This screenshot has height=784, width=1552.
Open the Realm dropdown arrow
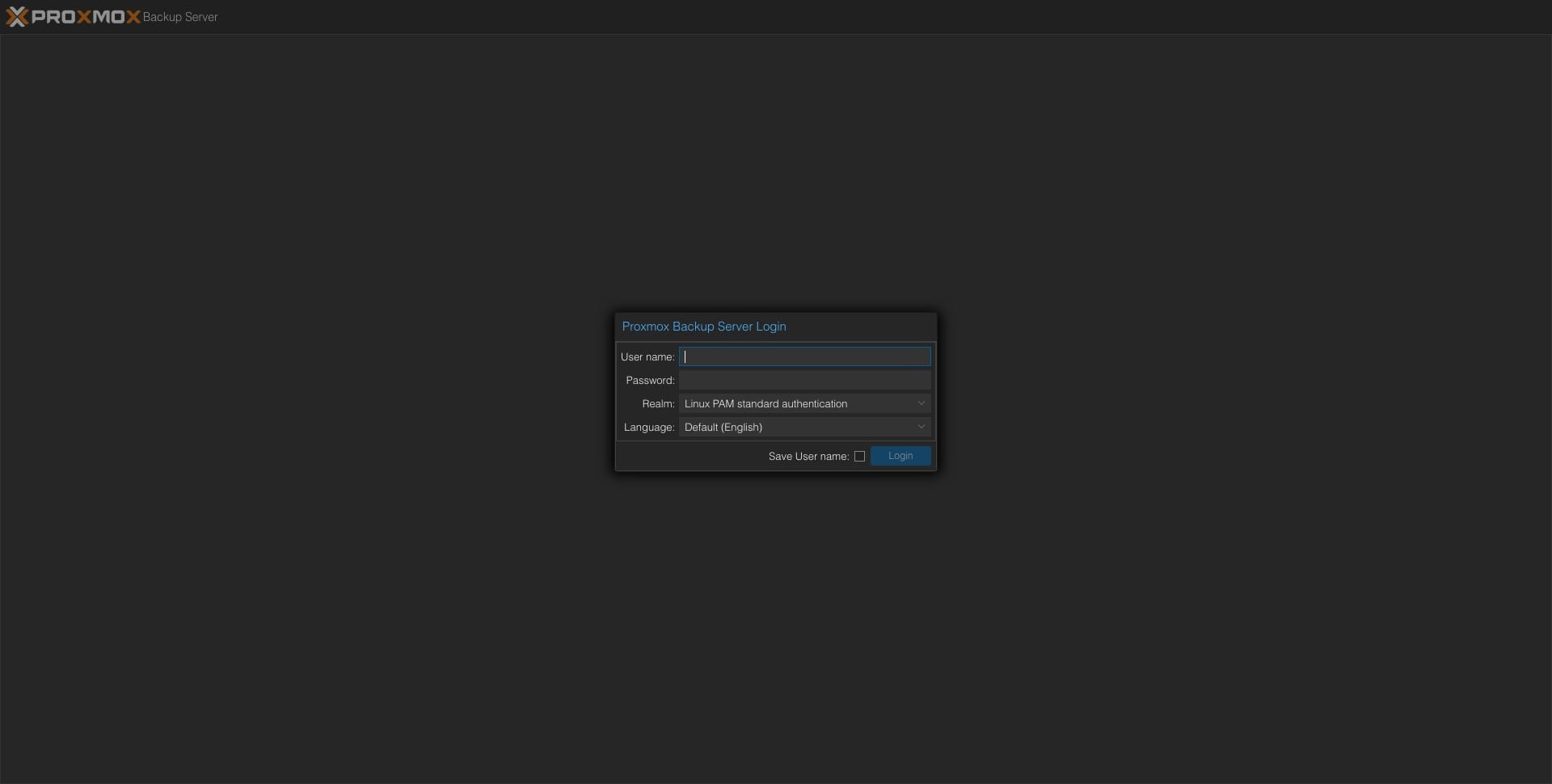921,404
